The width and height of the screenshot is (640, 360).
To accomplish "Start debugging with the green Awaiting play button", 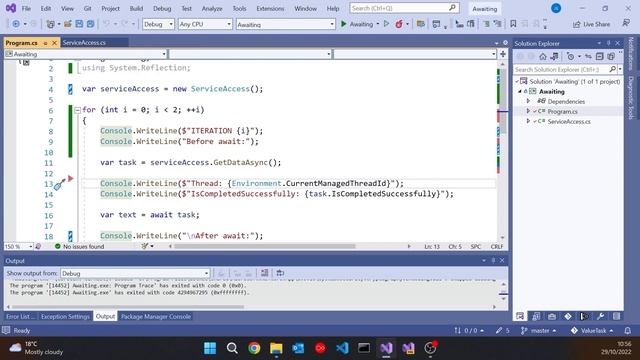I will (357, 24).
